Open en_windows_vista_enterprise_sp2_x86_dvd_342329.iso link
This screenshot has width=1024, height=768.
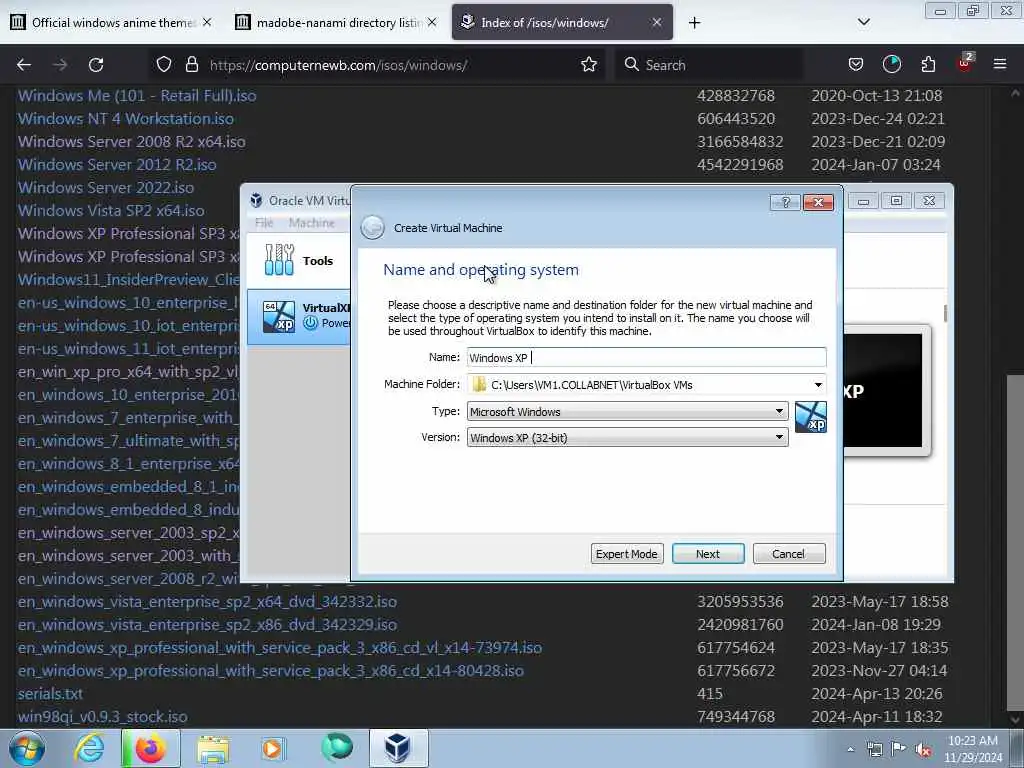click(x=207, y=624)
